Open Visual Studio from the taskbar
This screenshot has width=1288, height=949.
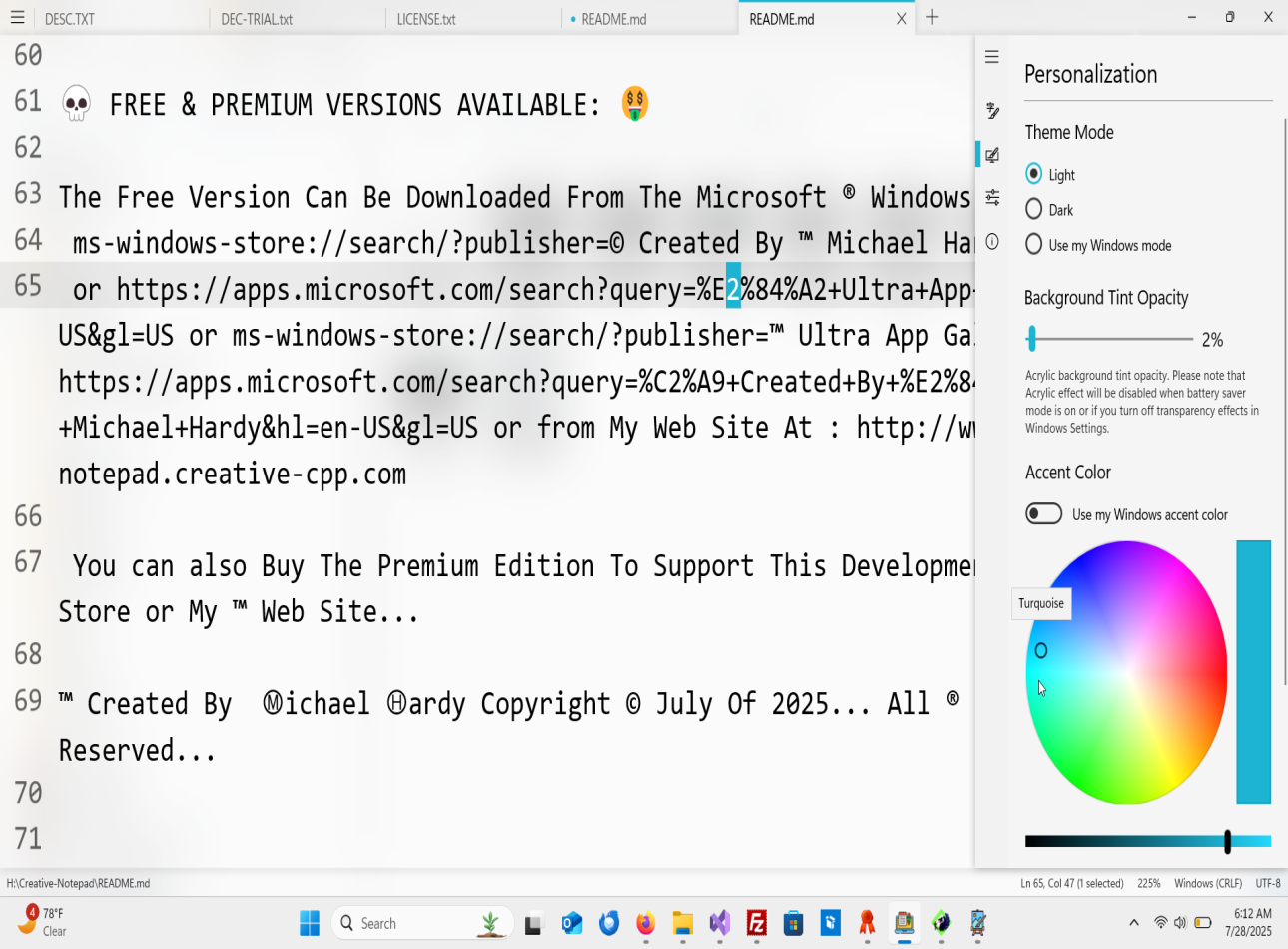coord(720,923)
